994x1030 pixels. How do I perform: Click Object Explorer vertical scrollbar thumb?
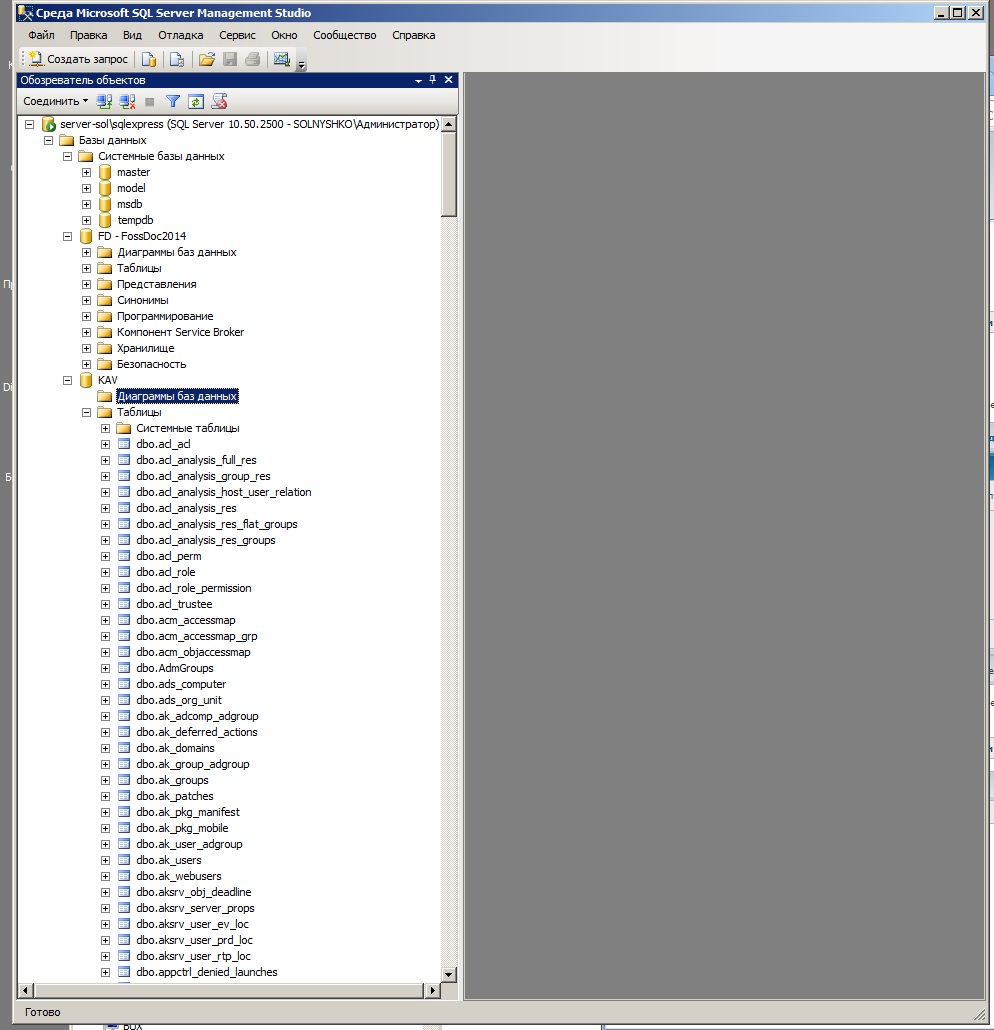[449, 175]
